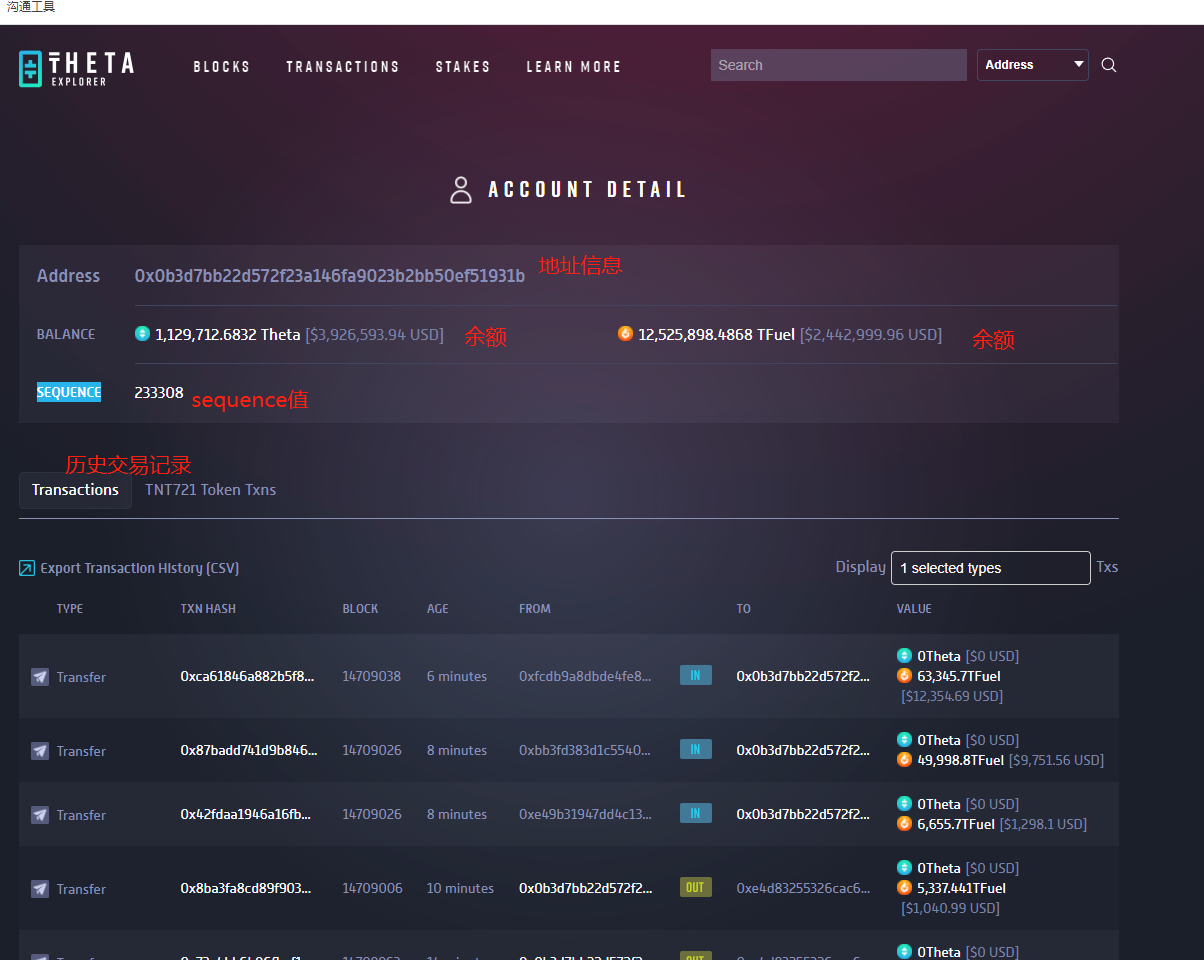The height and width of the screenshot is (960, 1204).
Task: Click the magnifier search icon
Action: [x=1108, y=65]
